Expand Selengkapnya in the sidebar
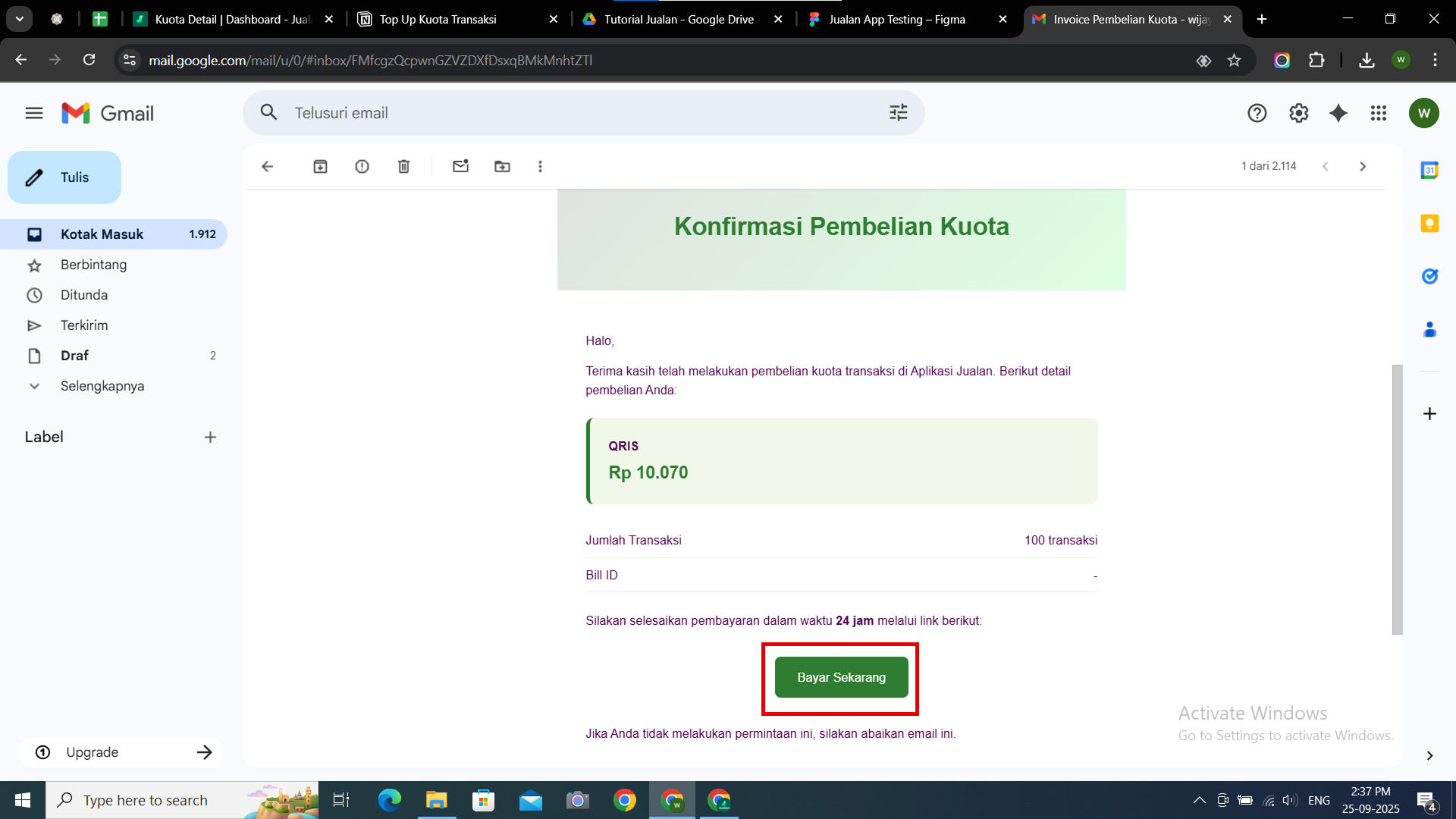1456x819 pixels. [102, 386]
